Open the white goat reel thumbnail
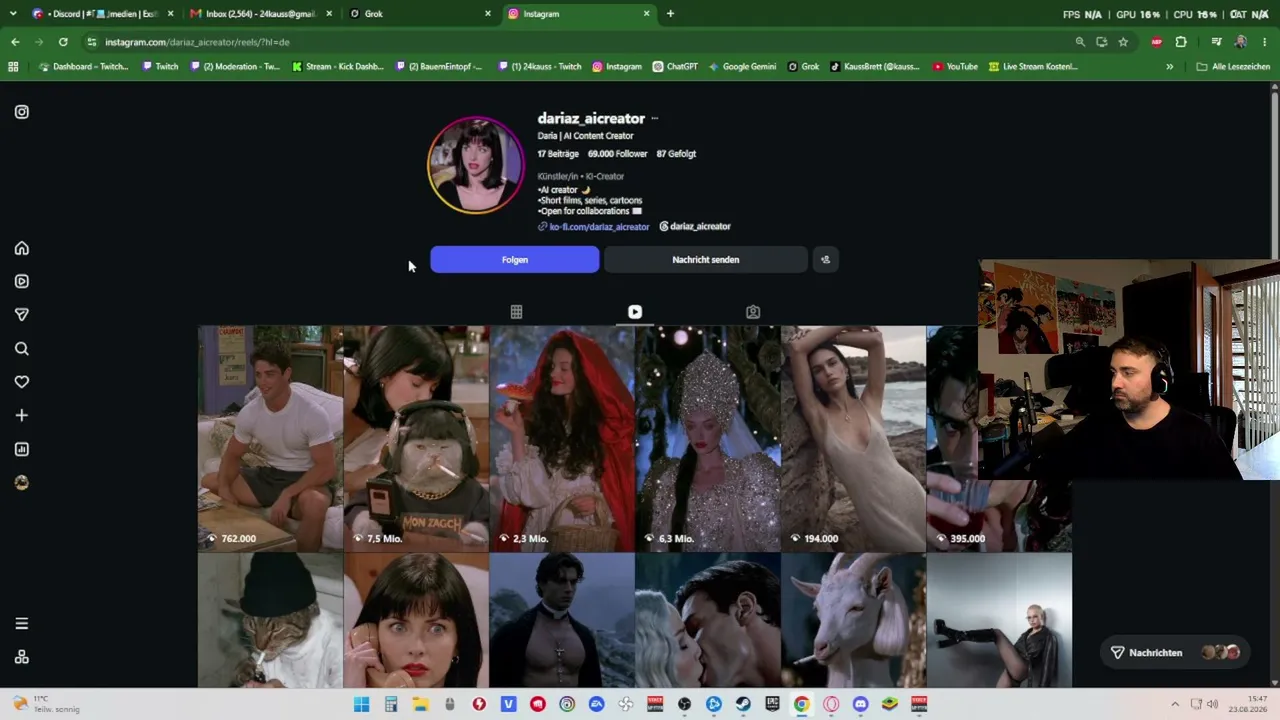Screen dimensions: 1280x720 (x=854, y=621)
